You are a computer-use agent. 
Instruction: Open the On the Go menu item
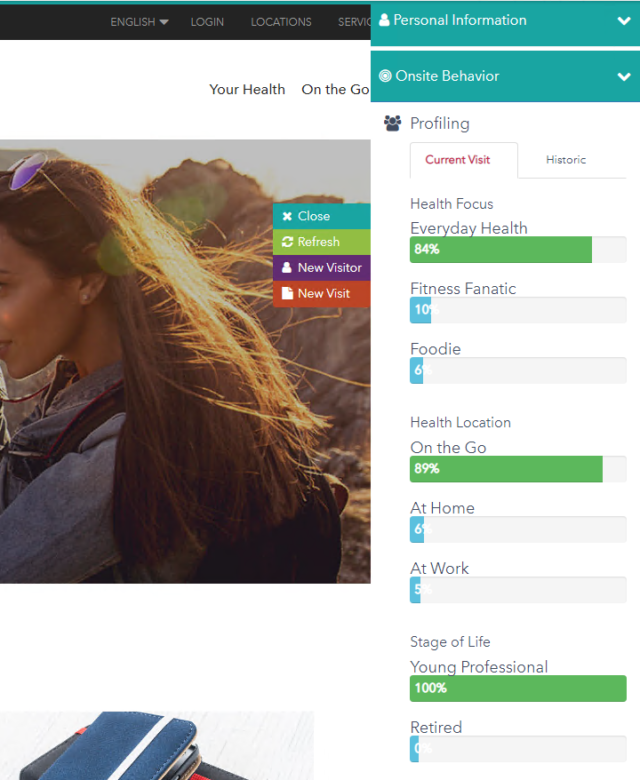(335, 89)
